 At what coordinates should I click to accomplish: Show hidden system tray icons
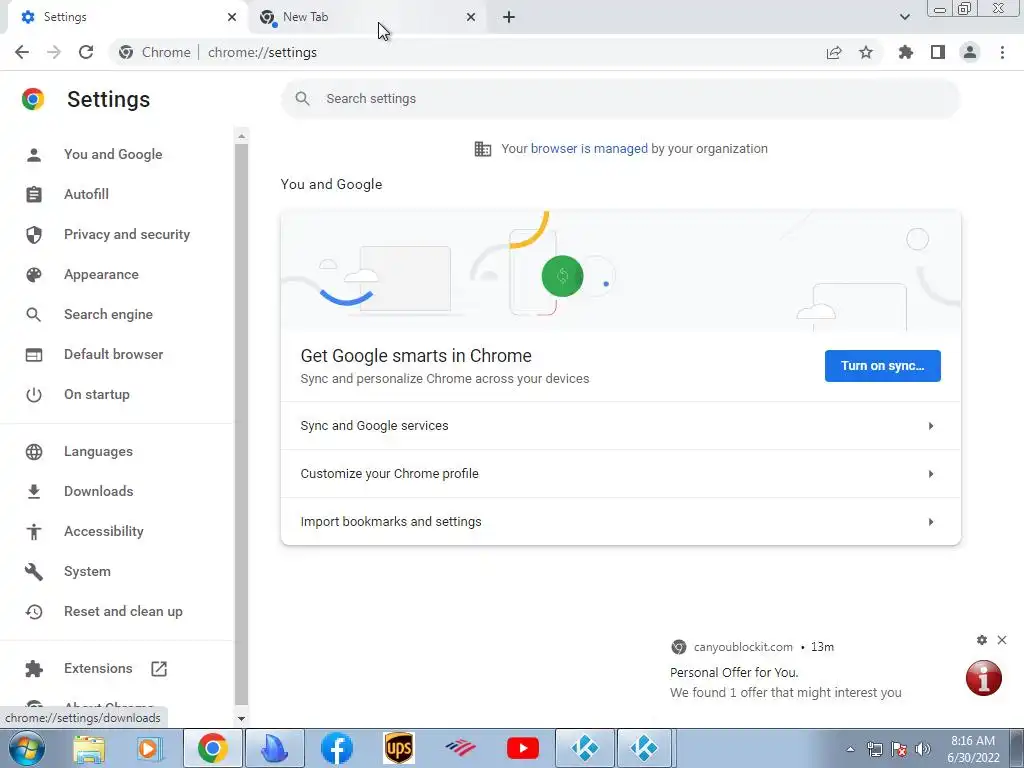[x=850, y=749]
